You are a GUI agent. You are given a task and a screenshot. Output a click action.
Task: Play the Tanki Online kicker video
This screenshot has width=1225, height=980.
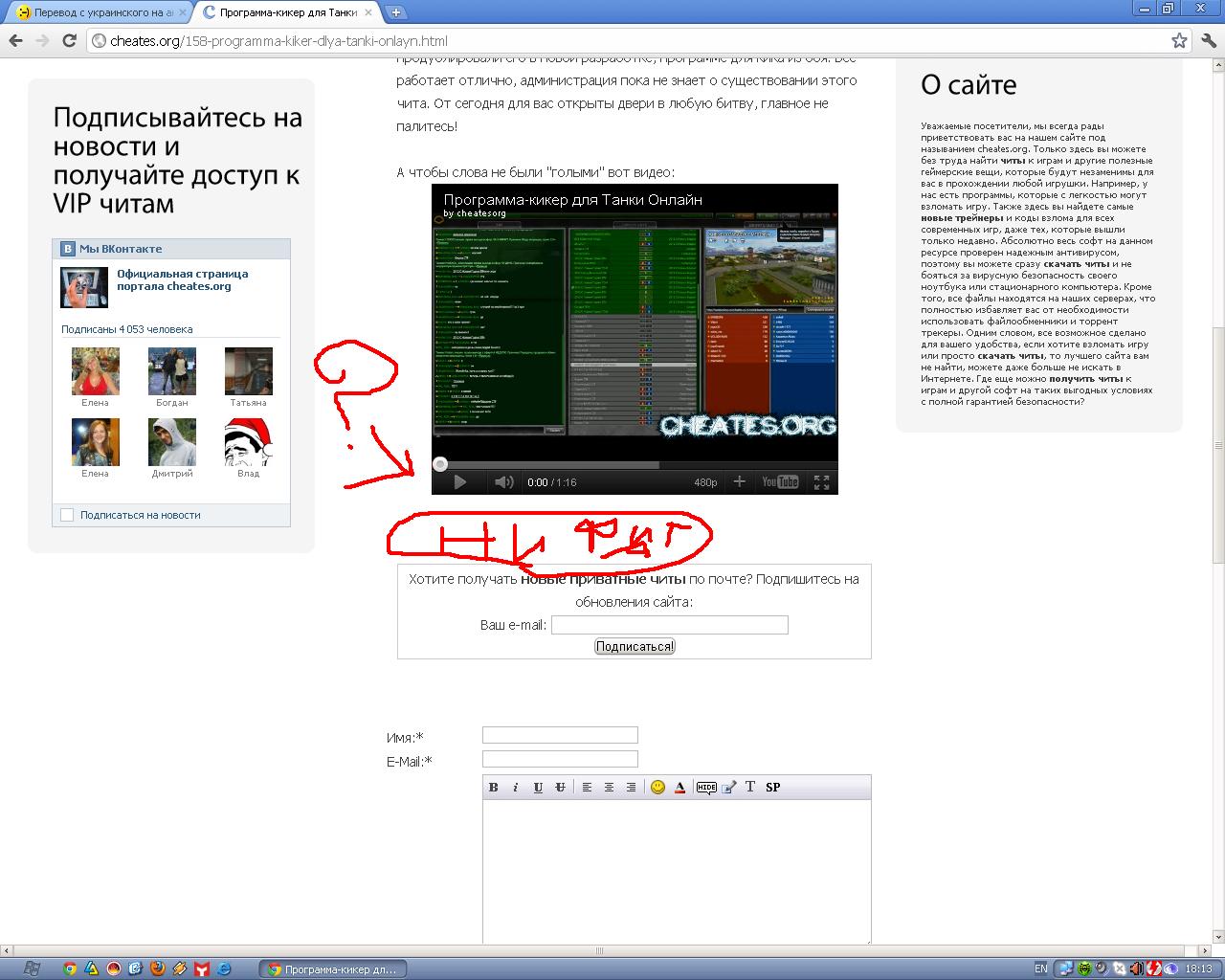tap(459, 482)
